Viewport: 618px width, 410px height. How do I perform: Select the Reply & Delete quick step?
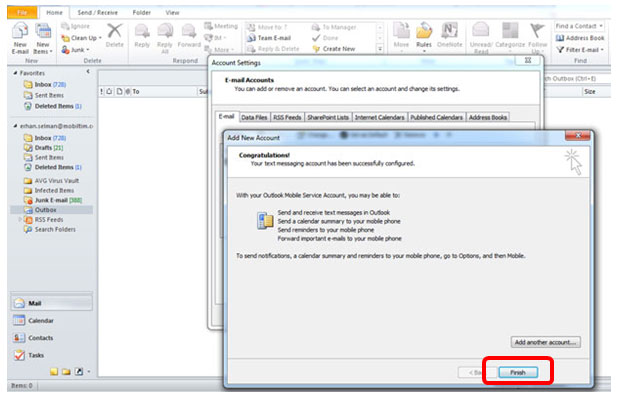point(273,49)
